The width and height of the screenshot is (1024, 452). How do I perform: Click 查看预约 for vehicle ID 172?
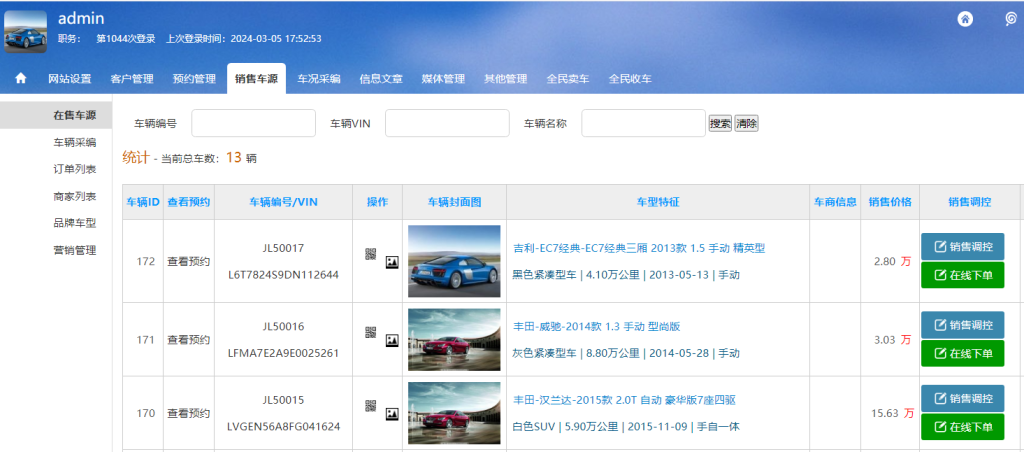(x=189, y=261)
